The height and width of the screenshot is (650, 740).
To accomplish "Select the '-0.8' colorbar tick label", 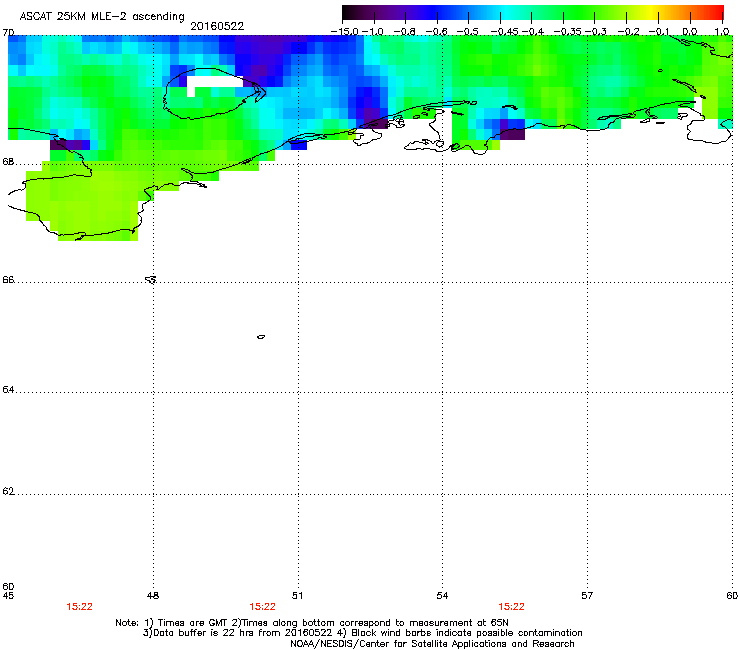I will coord(404,32).
